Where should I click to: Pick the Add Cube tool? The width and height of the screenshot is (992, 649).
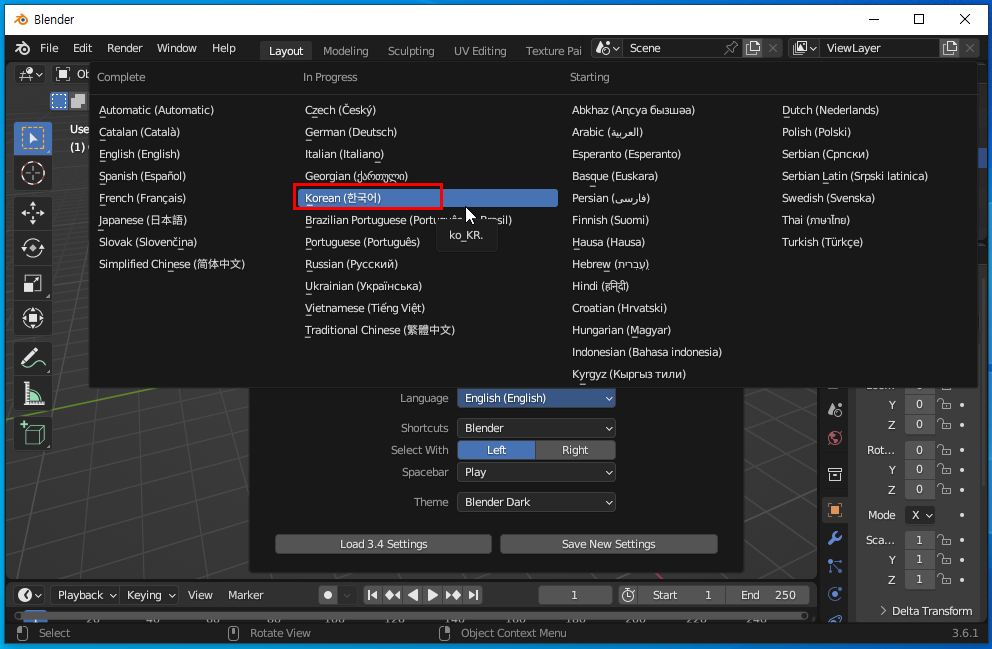pos(33,433)
